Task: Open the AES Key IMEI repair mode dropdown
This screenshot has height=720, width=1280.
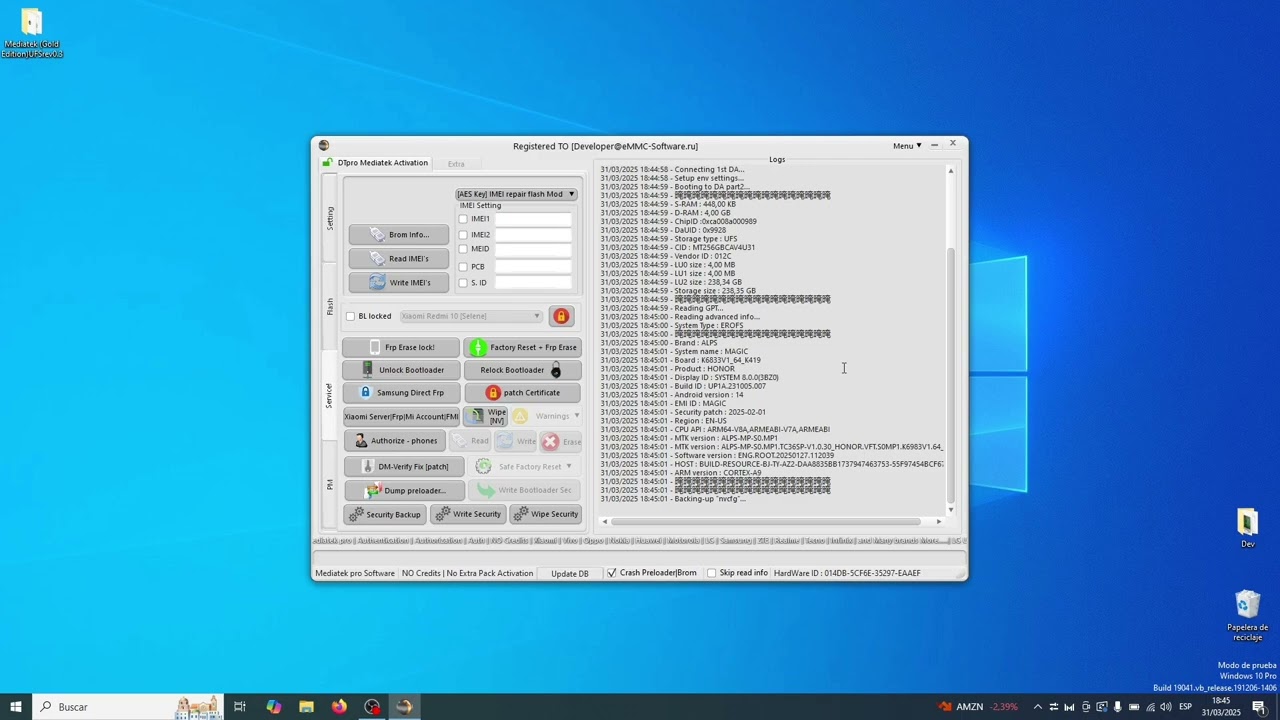Action: [516, 194]
